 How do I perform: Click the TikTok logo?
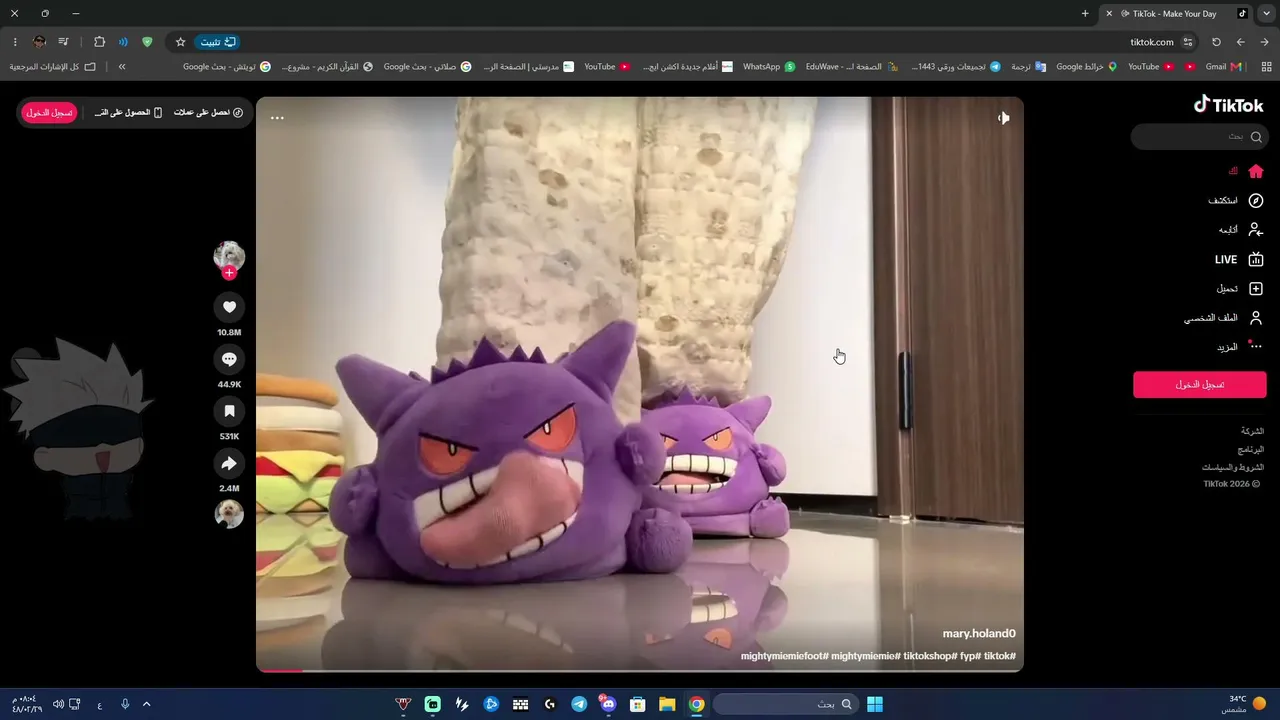1229,105
